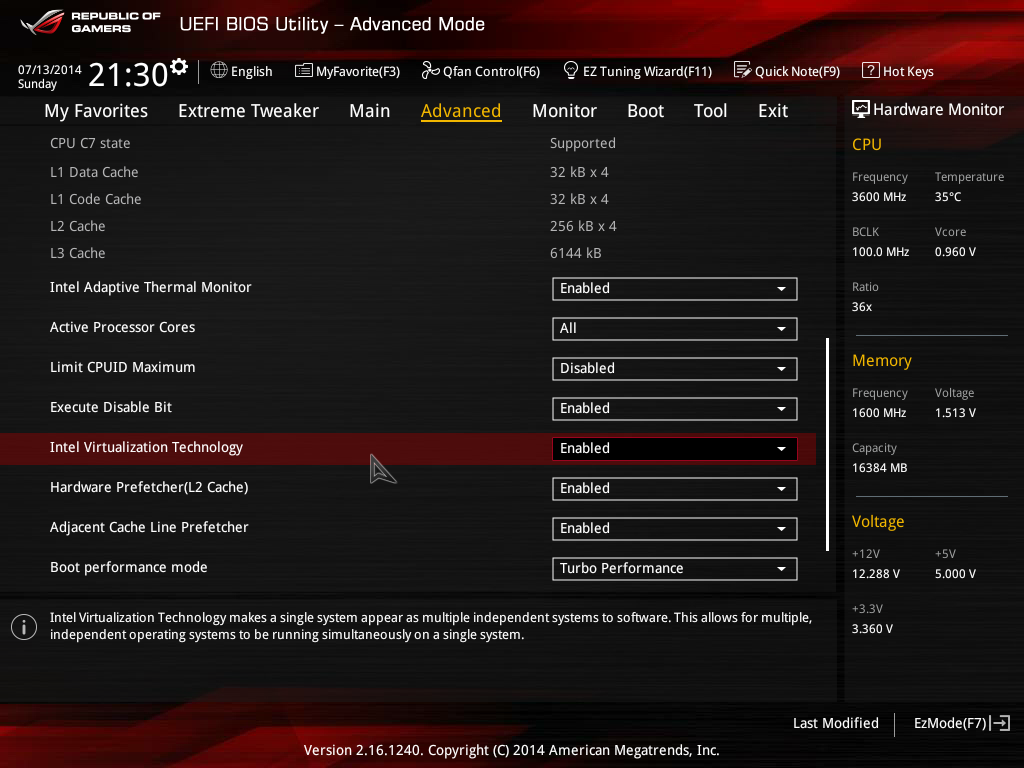Change Limit CPUID Maximum setting
1024x768 pixels.
tap(674, 369)
